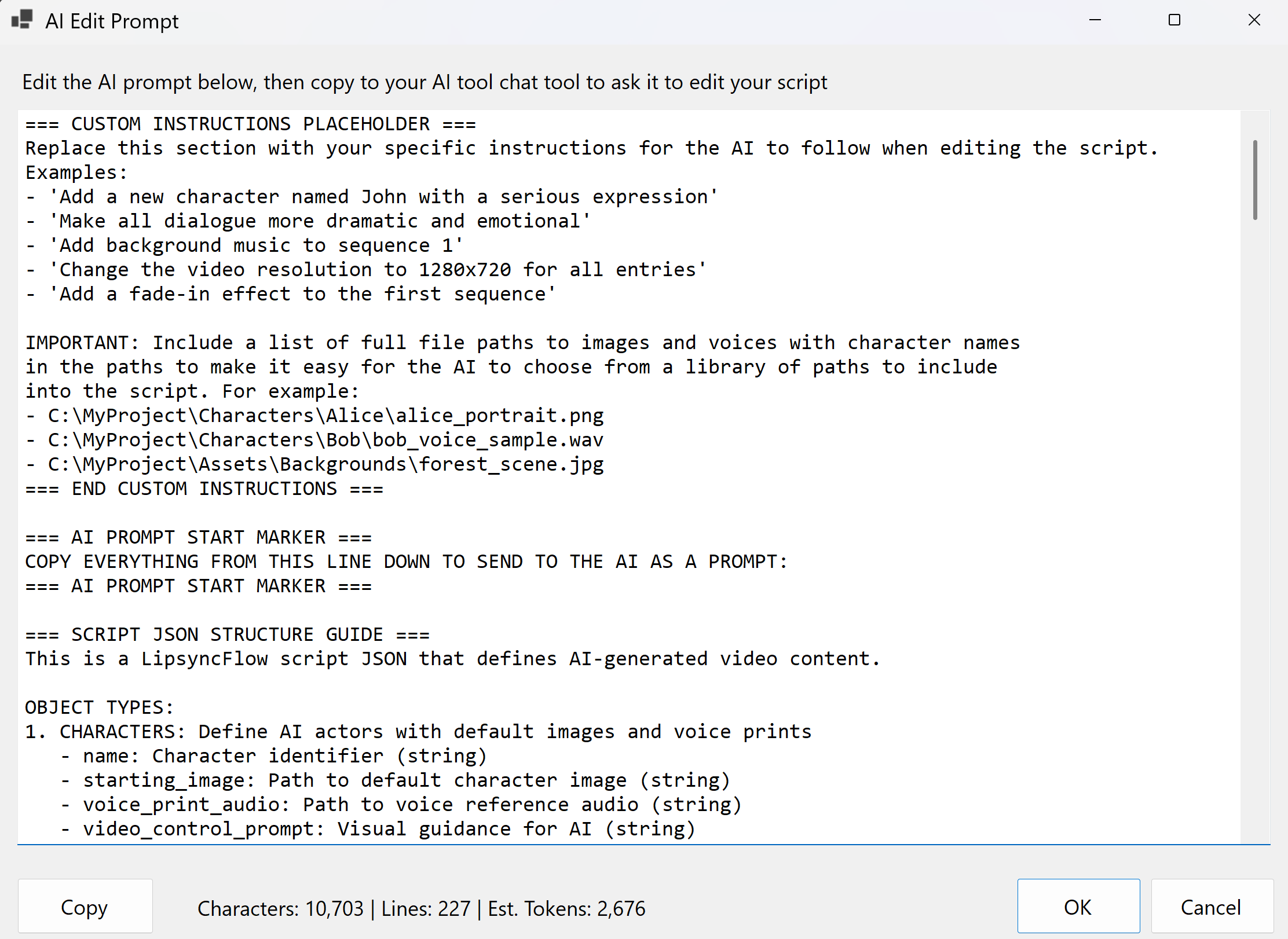Screen dimensions: 1288x939
Task: Click the CUSTOM INSTRUCTIONS PLACEHOLDER heading line
Action: 250,123
